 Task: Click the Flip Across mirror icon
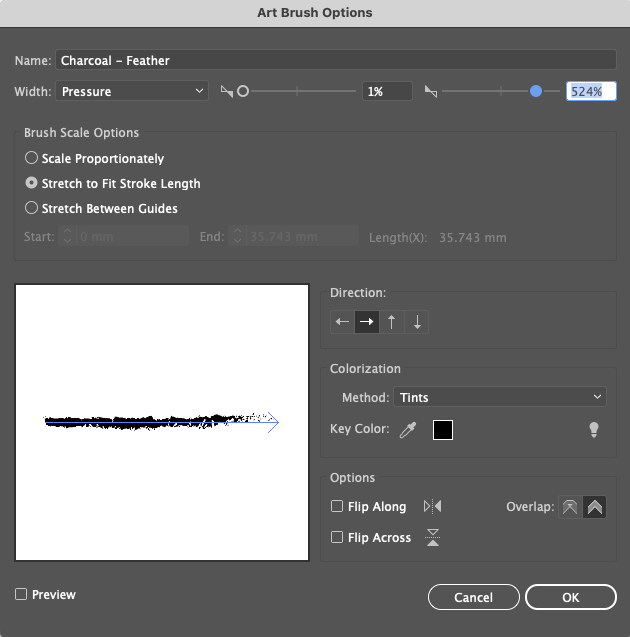(x=433, y=537)
